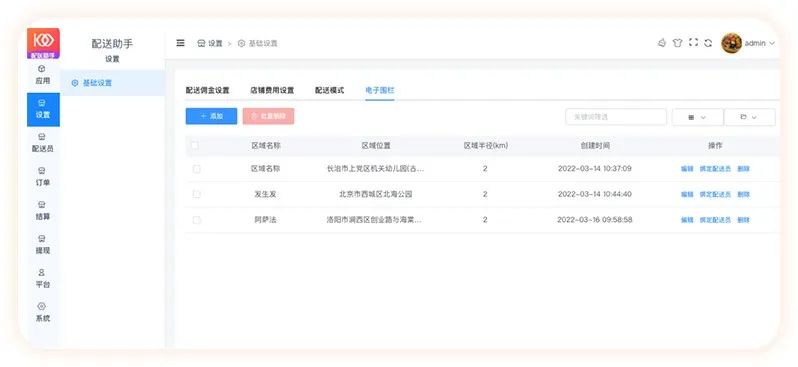Open the export dropdown next to column dropdown
The width and height of the screenshot is (798, 367).
(x=750, y=117)
